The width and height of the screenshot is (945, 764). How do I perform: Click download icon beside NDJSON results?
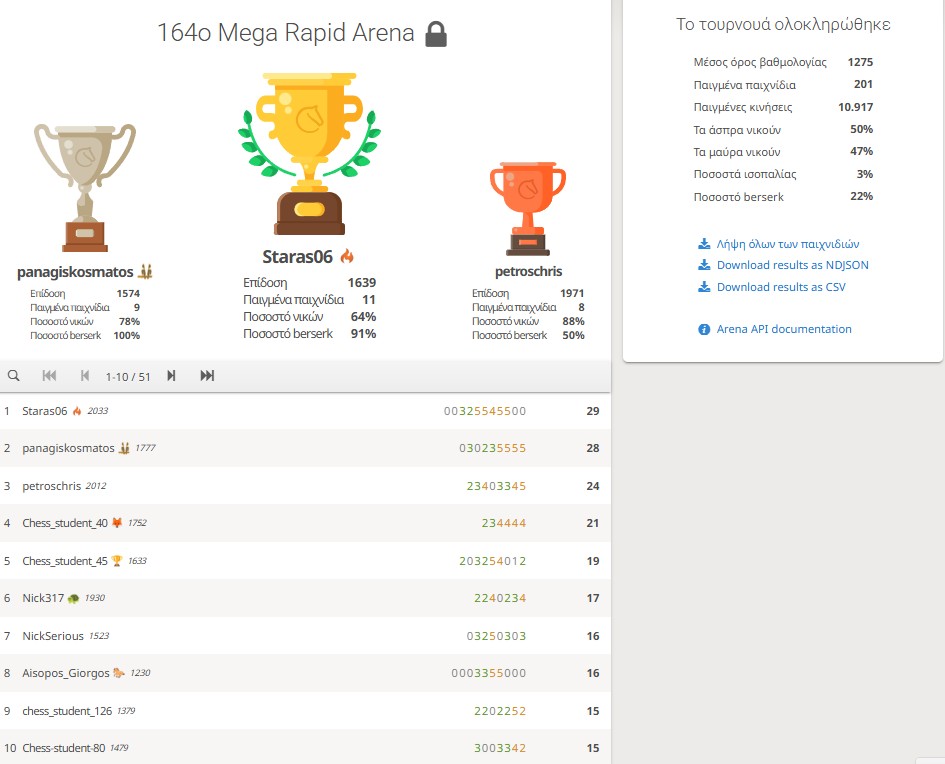(704, 265)
